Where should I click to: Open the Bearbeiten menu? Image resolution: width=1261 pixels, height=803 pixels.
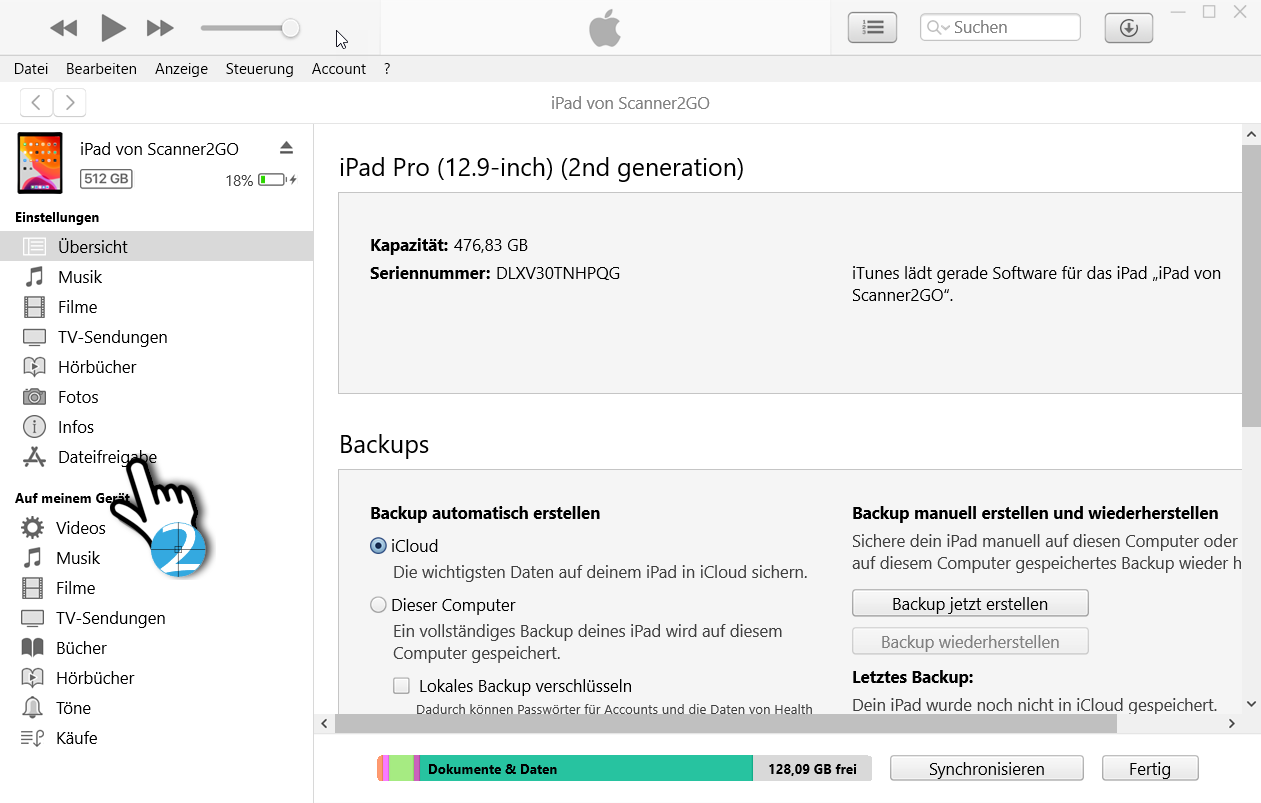point(101,69)
